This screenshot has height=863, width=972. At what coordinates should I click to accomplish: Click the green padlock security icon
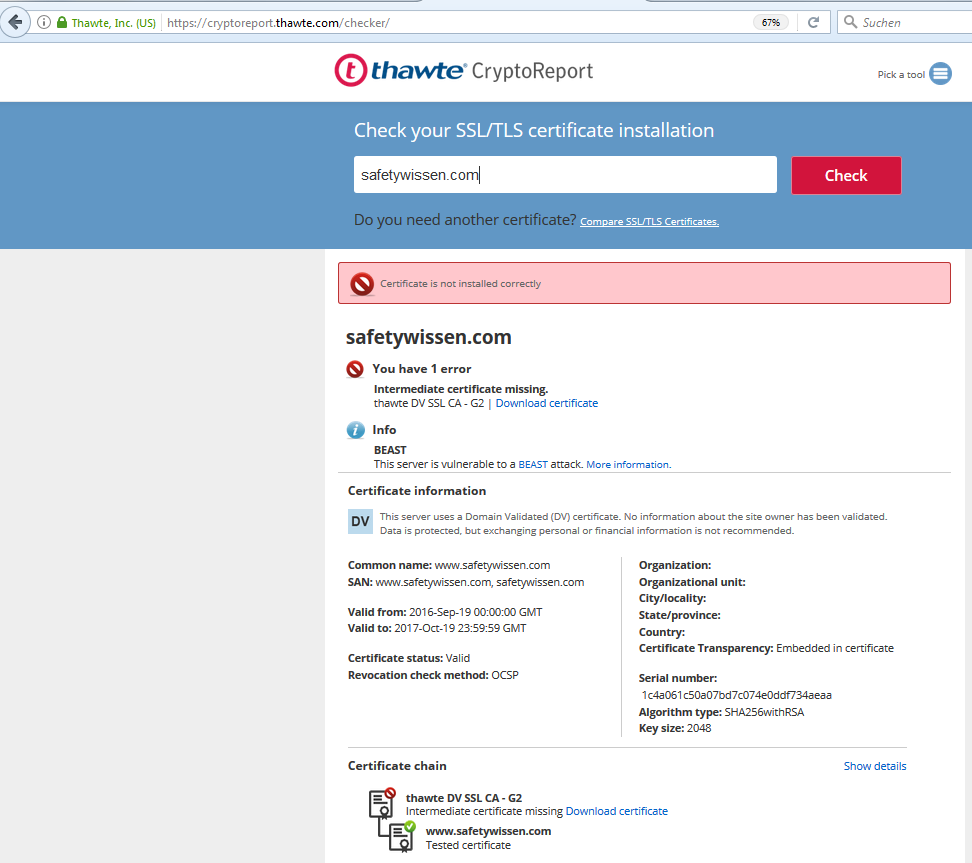tap(61, 22)
